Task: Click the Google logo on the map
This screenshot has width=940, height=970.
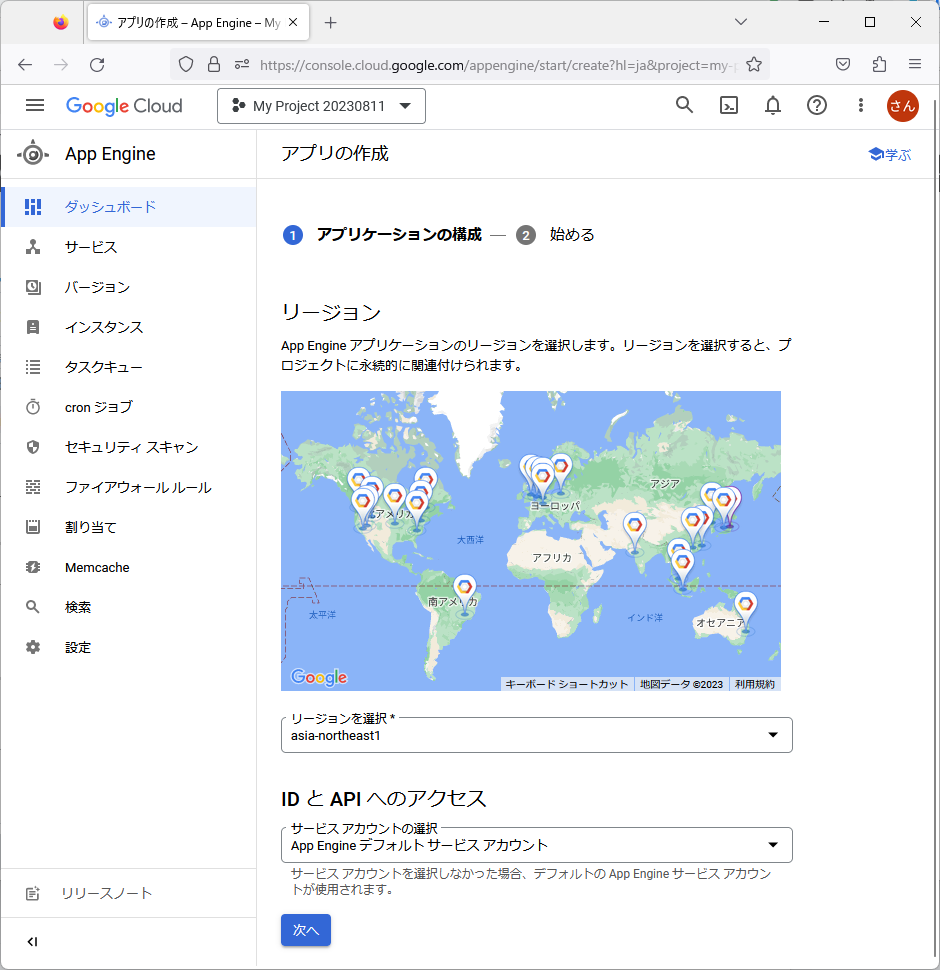Action: click(x=319, y=677)
